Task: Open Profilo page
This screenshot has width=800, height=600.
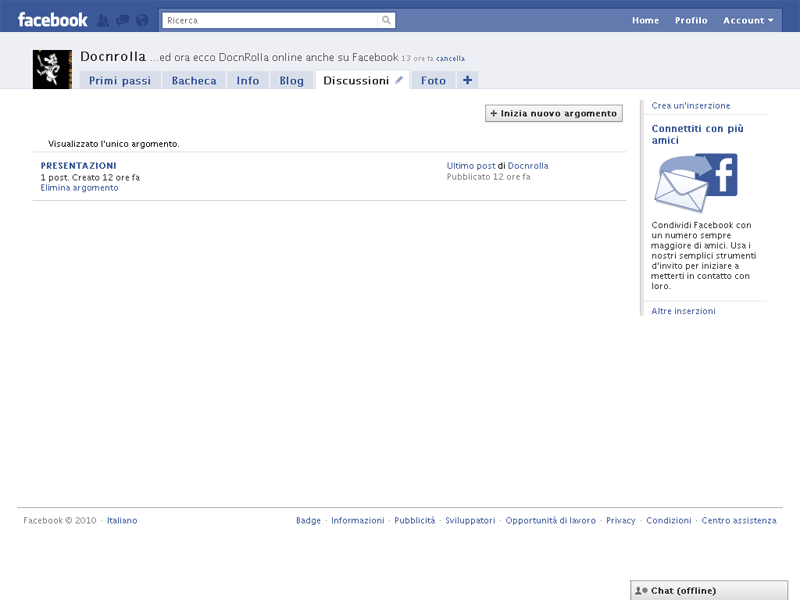Action: pyautogui.click(x=691, y=20)
